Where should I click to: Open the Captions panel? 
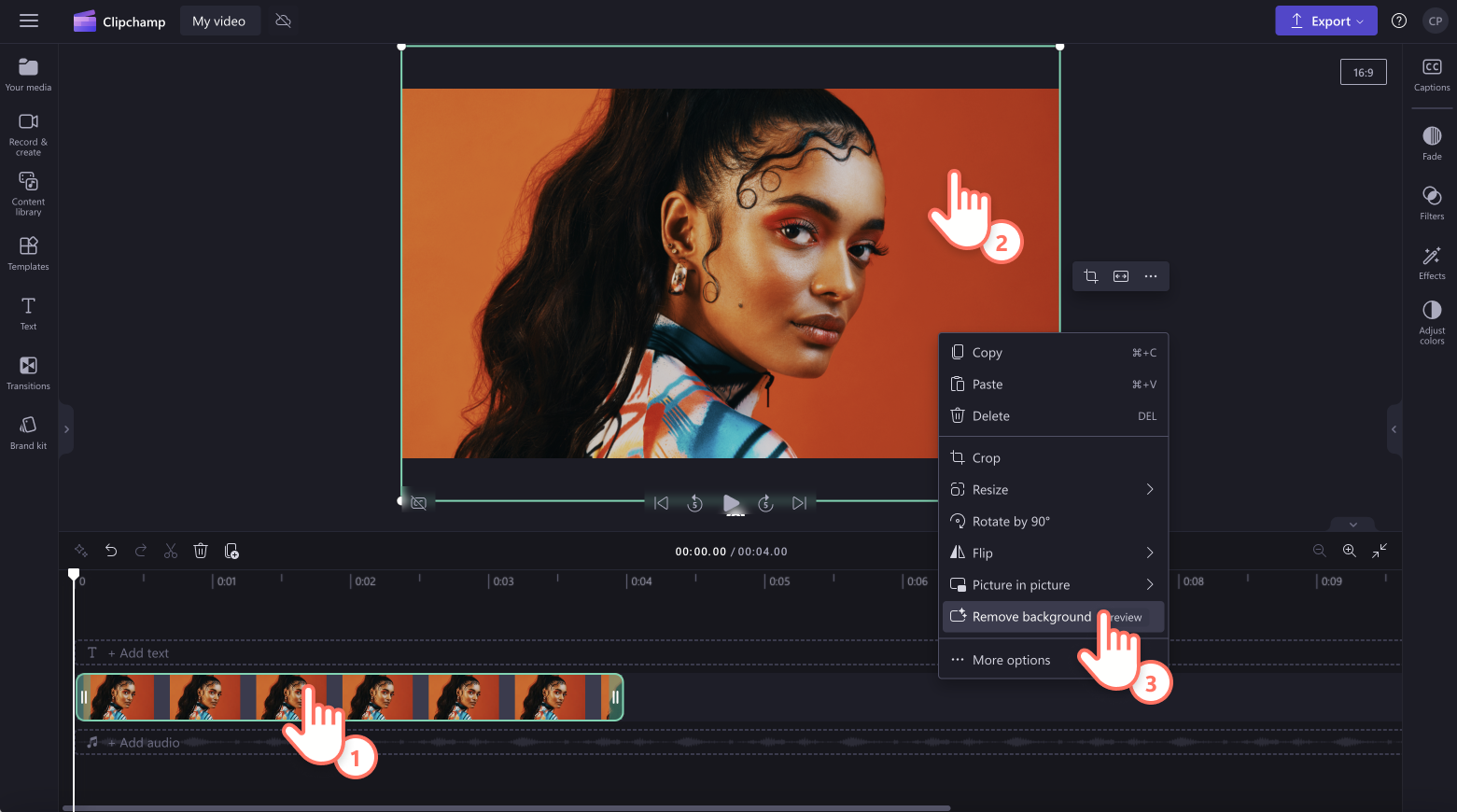[1432, 75]
